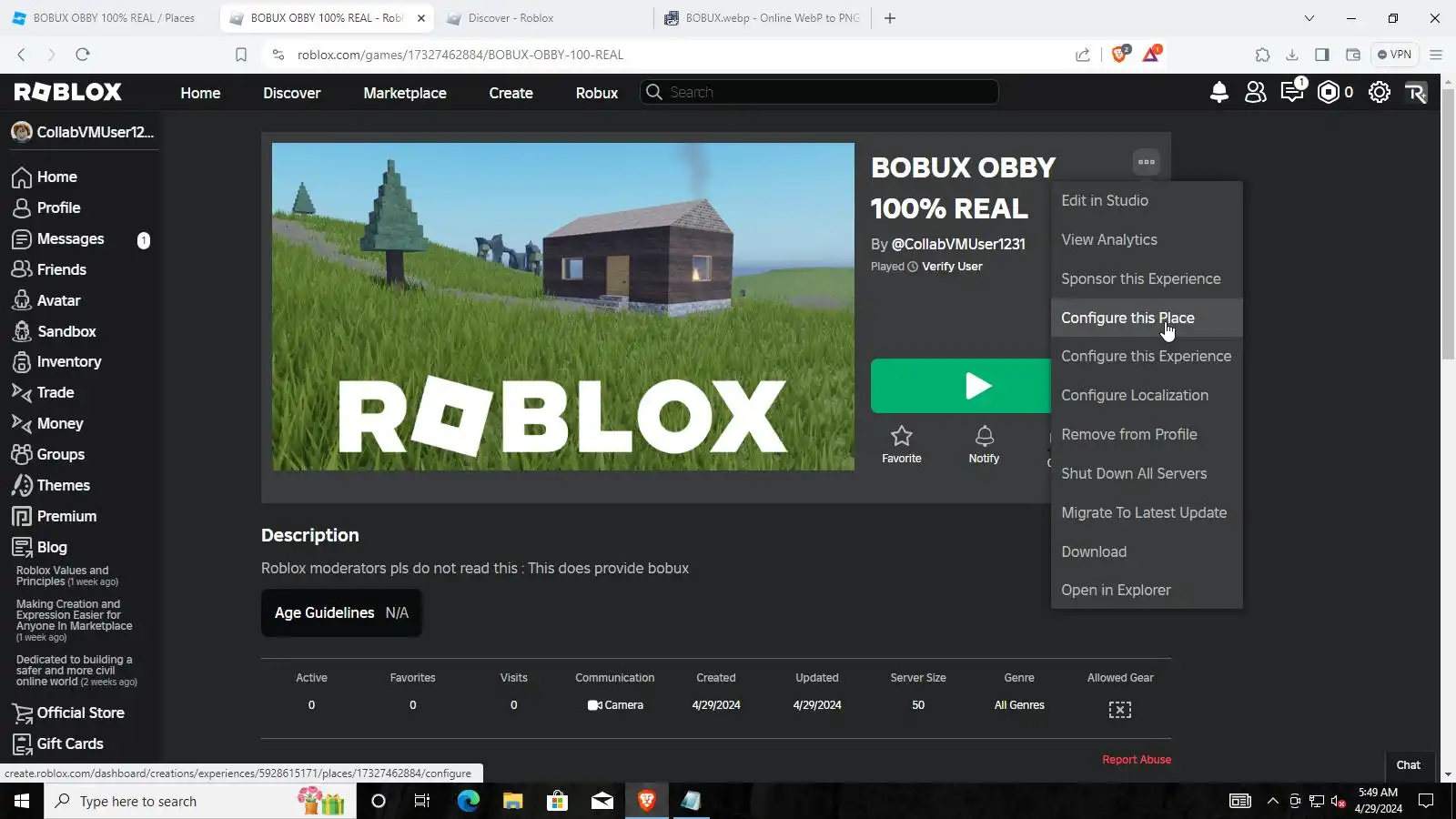The height and width of the screenshot is (819, 1456).
Task: Select Remove from Profile
Action: [1147, 434]
